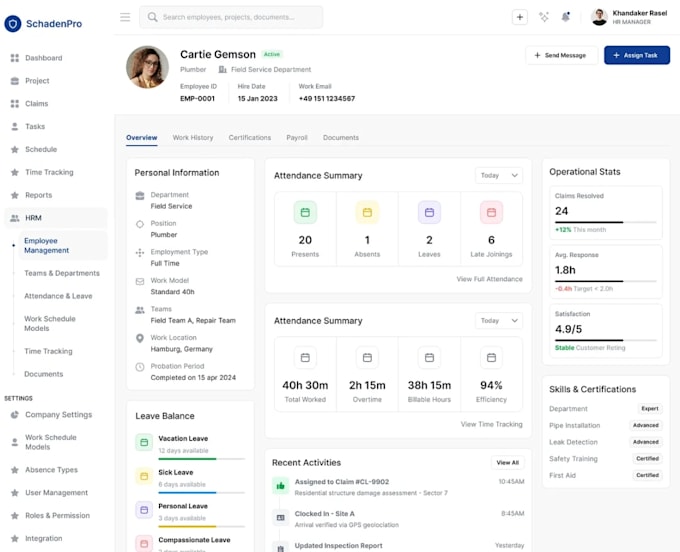Open the AI sparkle icon
Viewport: 680px width, 552px height.
coord(543,17)
